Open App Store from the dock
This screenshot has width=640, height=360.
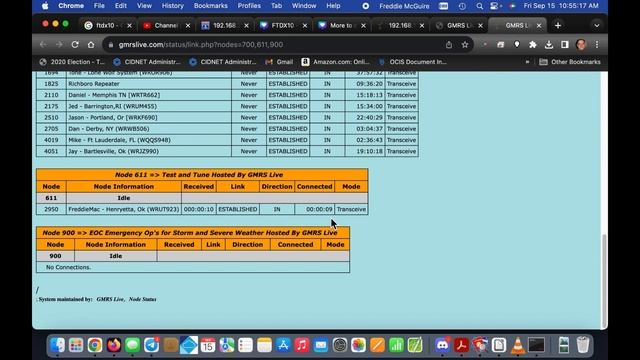pos(283,345)
